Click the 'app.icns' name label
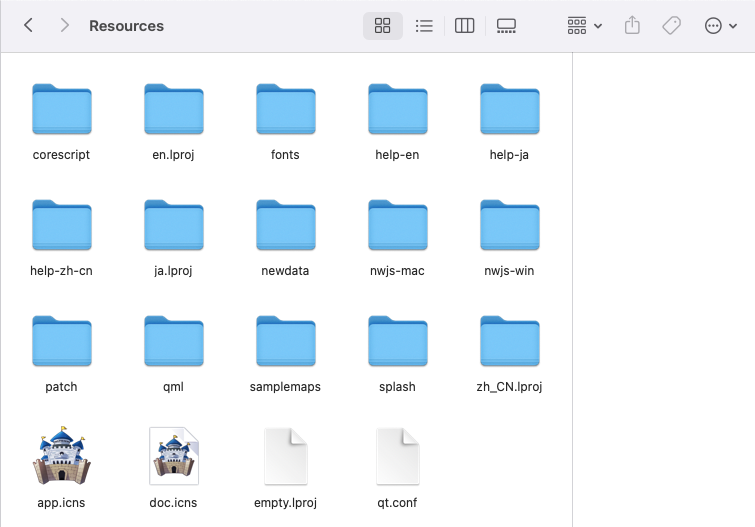This screenshot has height=527, width=755. click(61, 503)
